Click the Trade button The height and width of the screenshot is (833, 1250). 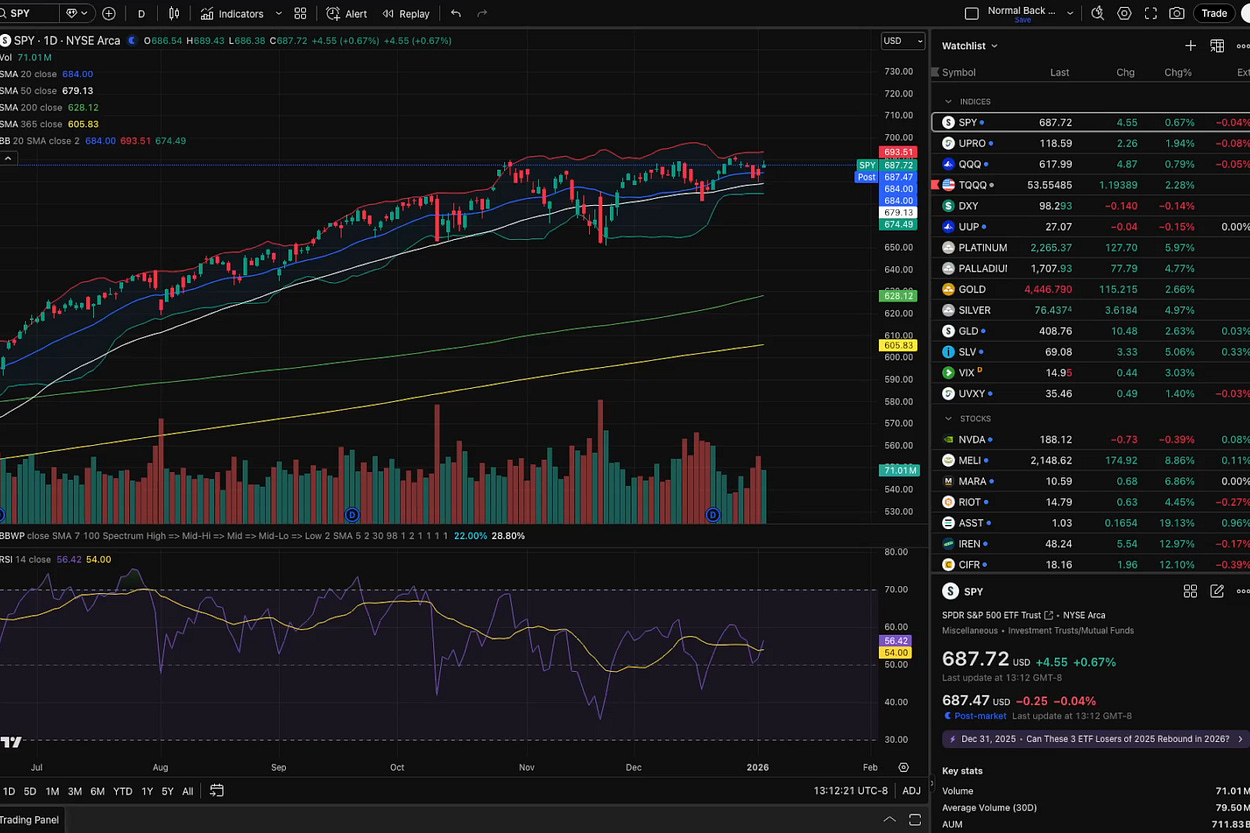1214,14
